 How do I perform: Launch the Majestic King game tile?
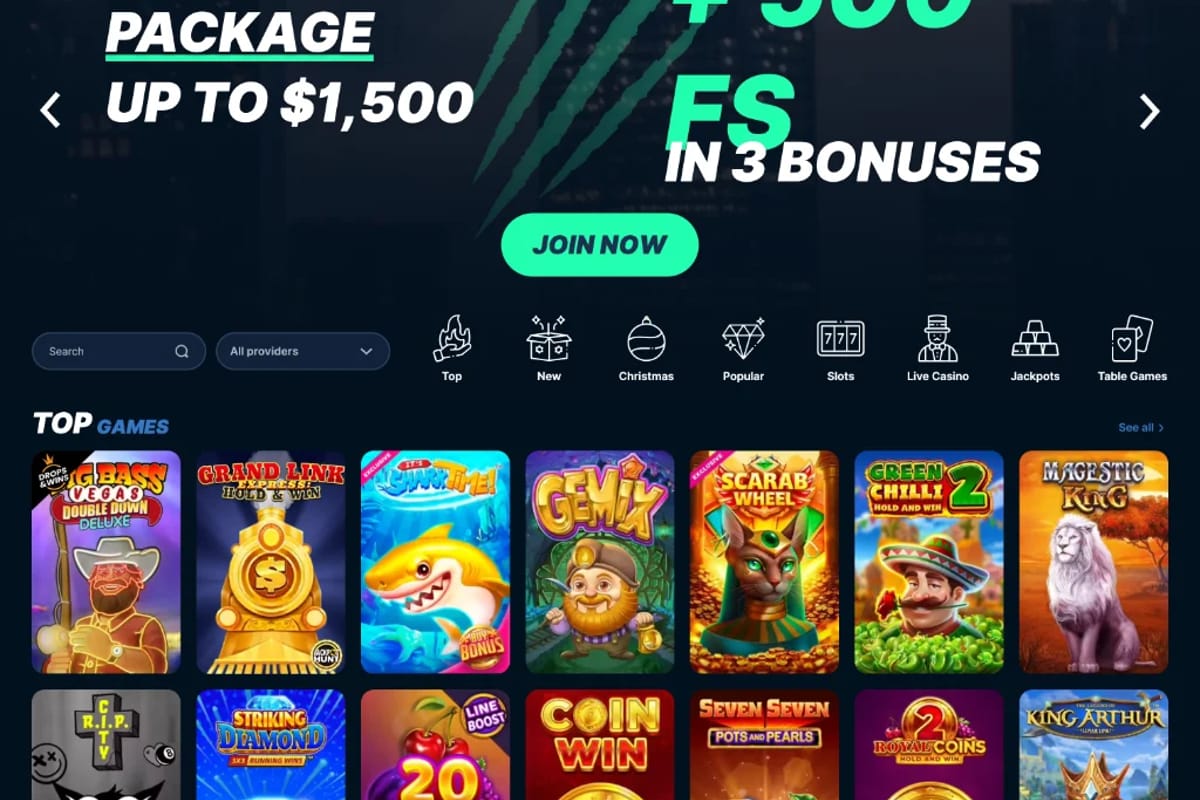(x=1094, y=562)
